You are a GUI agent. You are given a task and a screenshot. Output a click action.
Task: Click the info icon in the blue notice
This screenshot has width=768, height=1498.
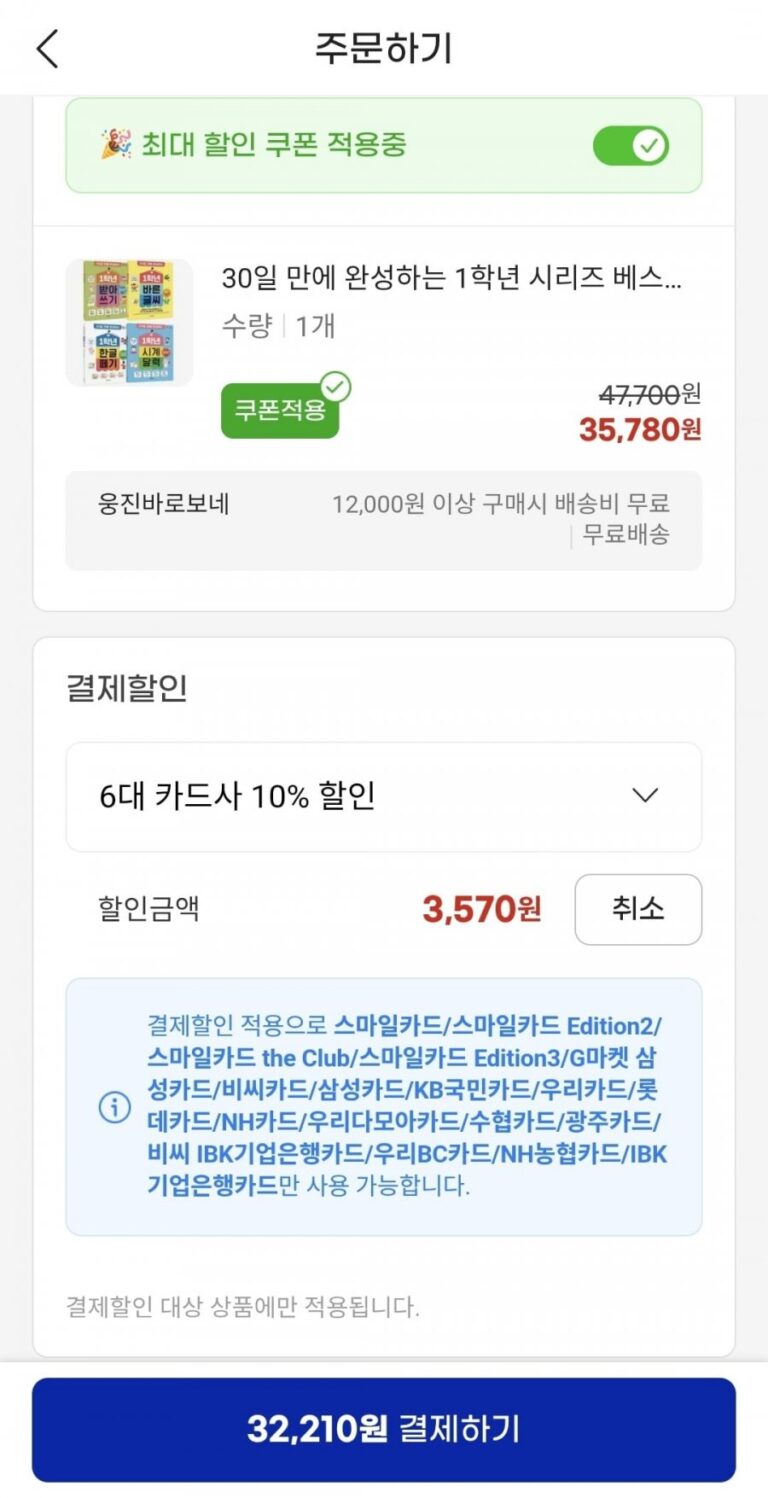[115, 1107]
